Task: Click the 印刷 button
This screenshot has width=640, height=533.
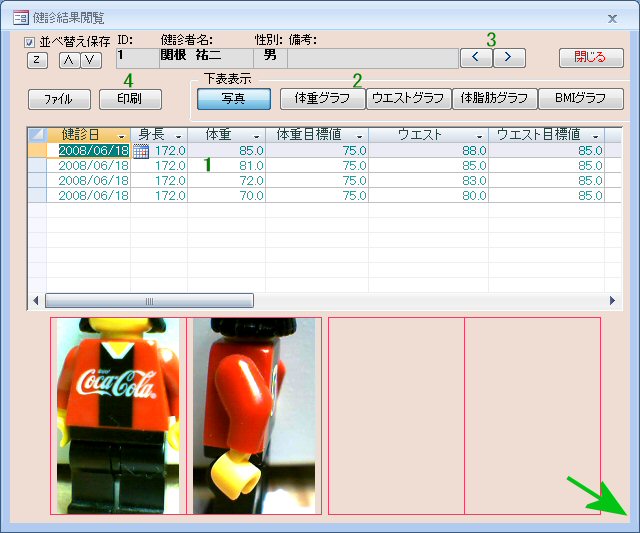Action: point(130,99)
